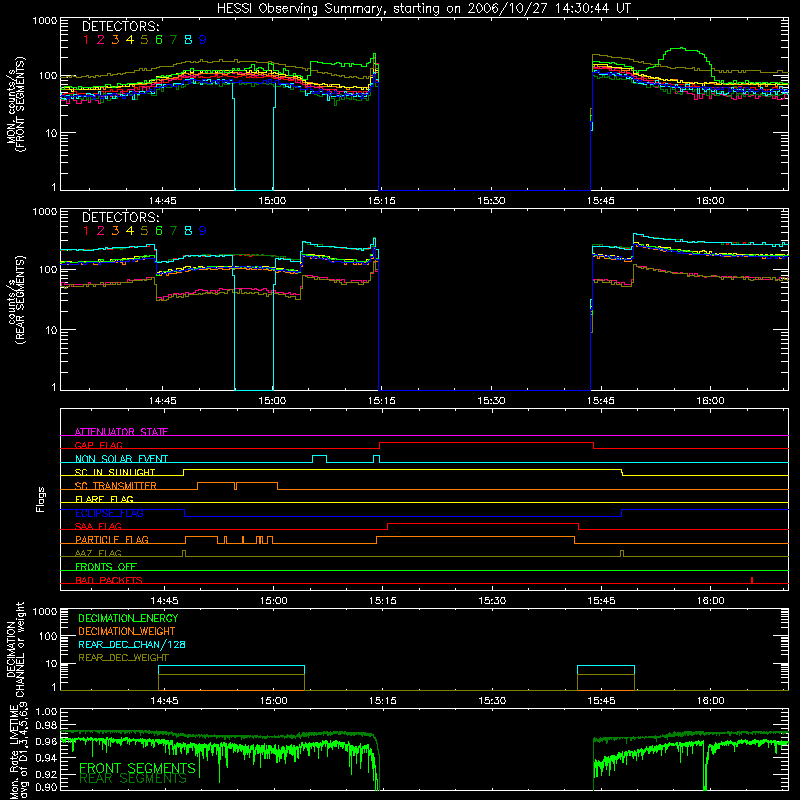Click the HESSI Observing Summary title text

coord(423,8)
